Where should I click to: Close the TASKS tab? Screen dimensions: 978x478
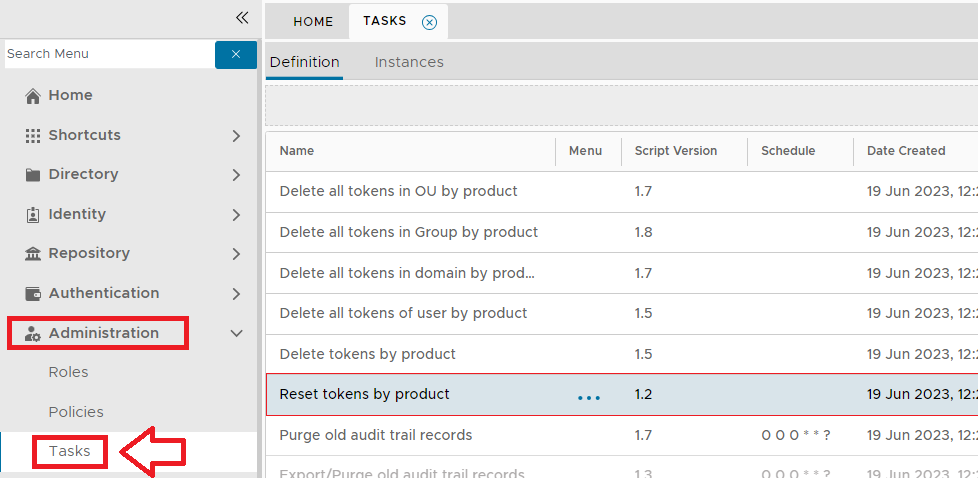point(429,22)
